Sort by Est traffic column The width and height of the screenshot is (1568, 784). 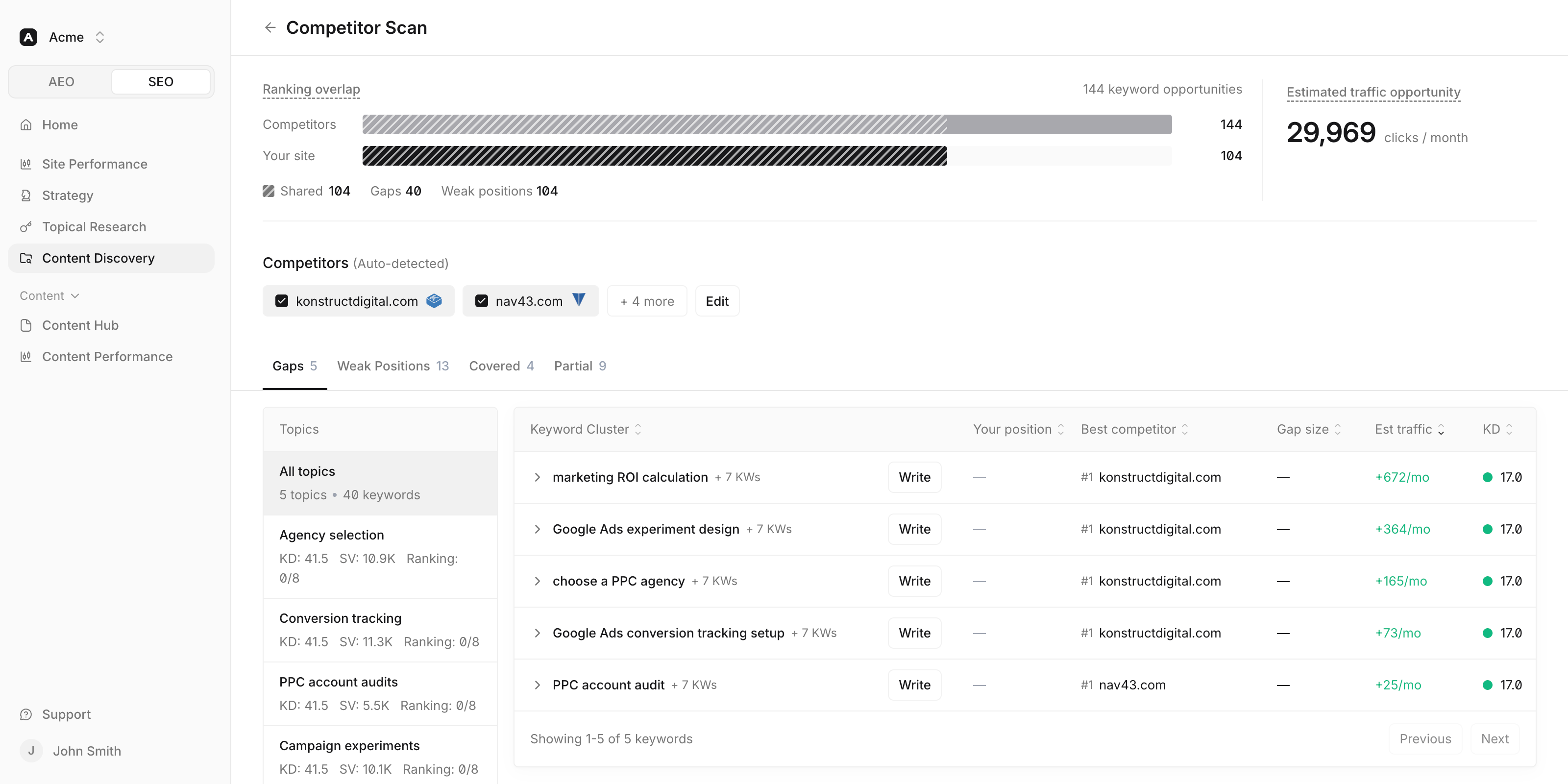pyautogui.click(x=1409, y=429)
